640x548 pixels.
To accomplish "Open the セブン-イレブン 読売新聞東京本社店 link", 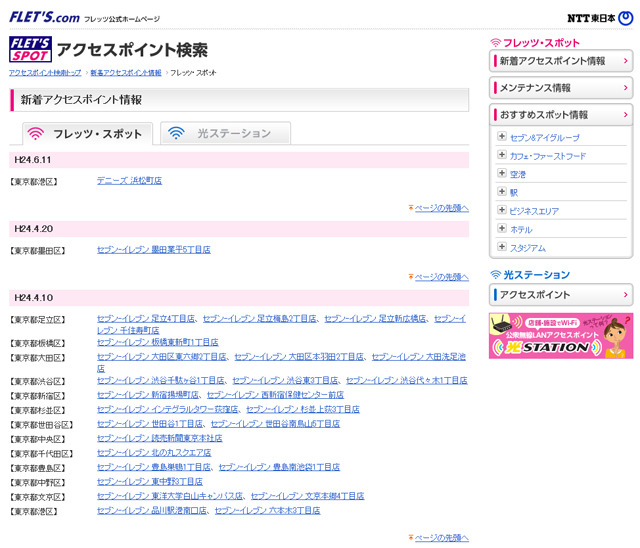I will click(160, 438).
